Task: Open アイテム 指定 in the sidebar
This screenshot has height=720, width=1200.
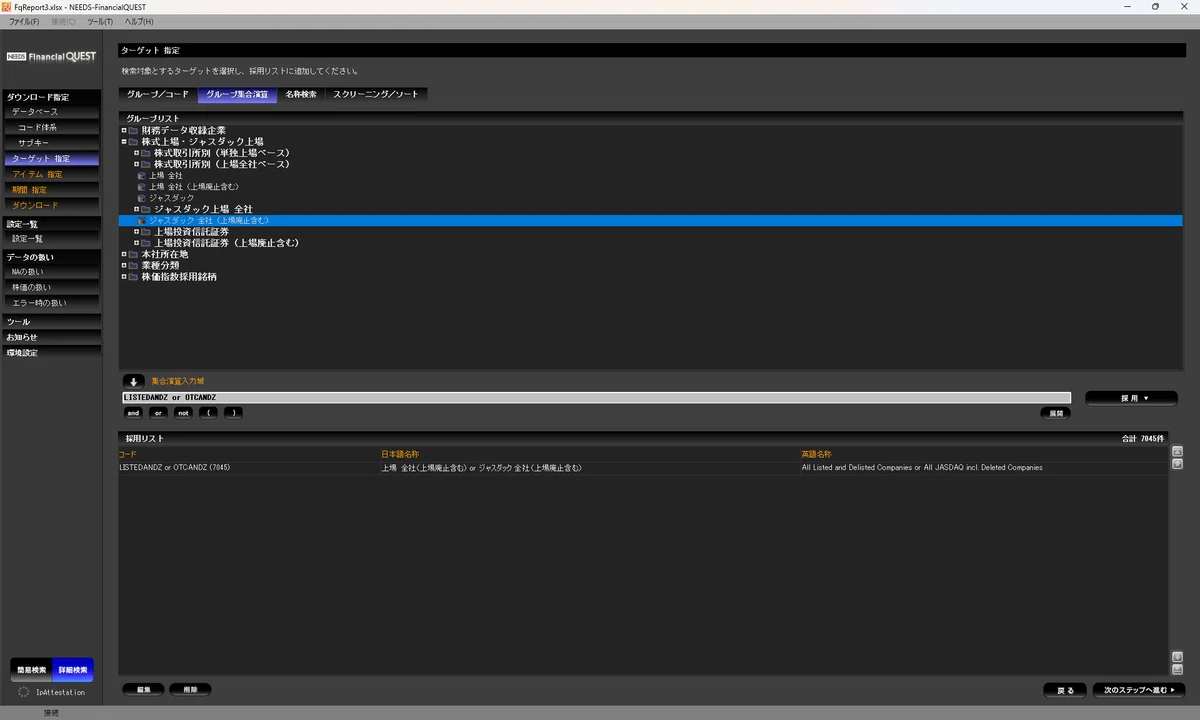Action: pos(50,174)
